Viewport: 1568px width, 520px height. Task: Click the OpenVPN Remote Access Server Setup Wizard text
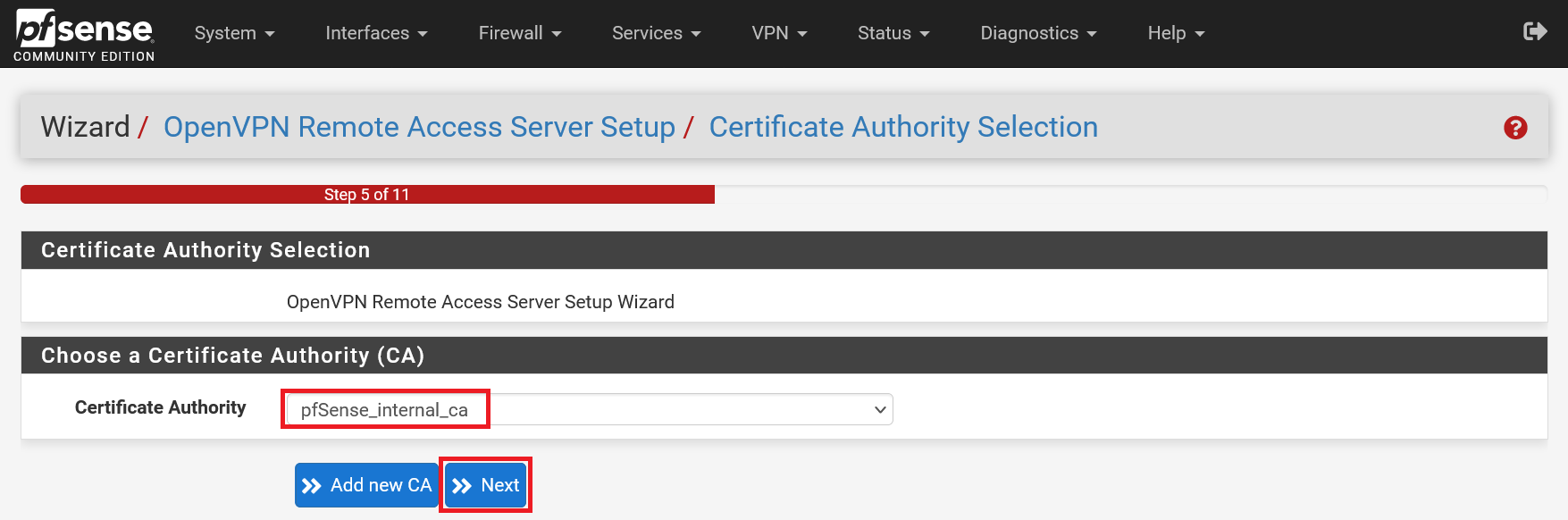pos(481,302)
